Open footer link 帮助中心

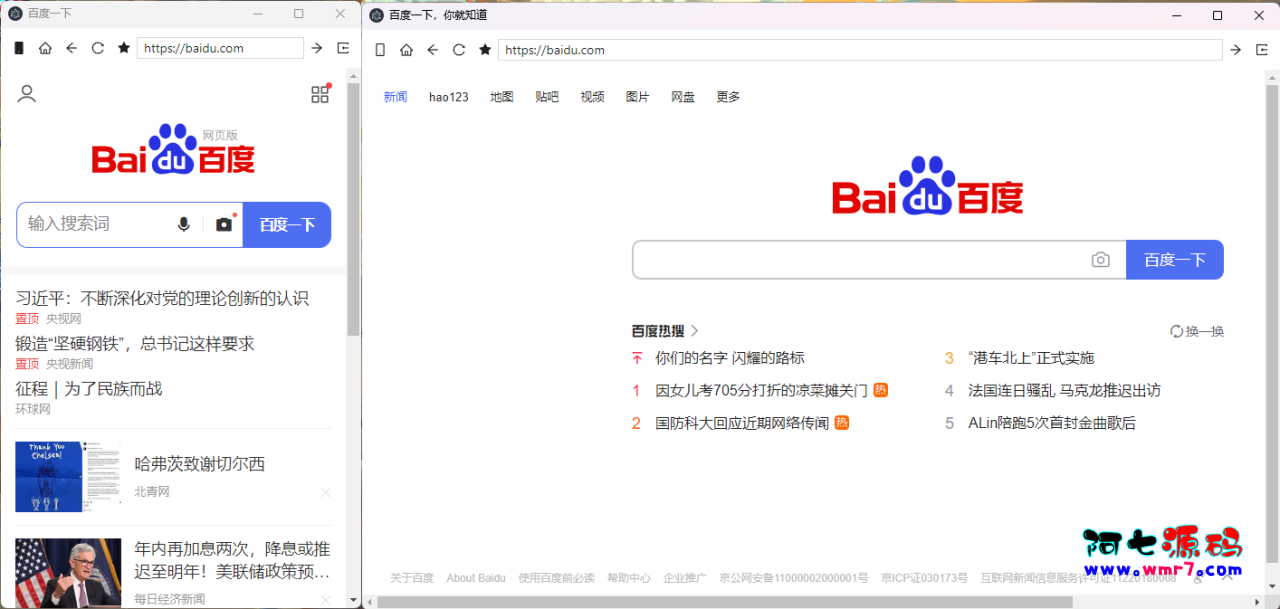pos(629,578)
